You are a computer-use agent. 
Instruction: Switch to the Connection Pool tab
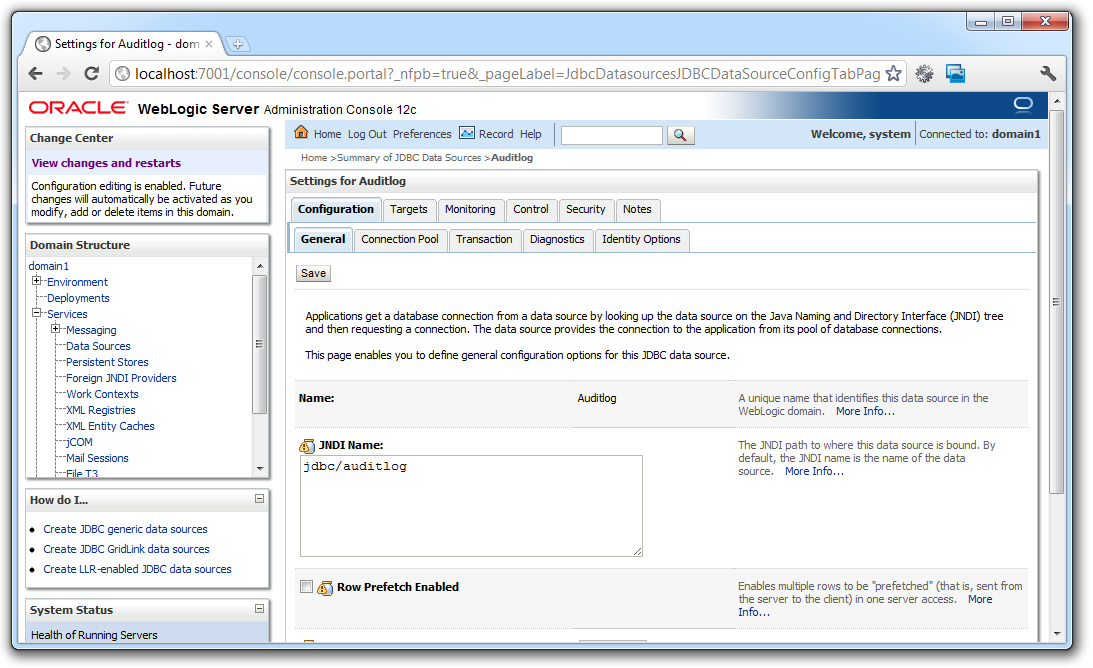coord(400,239)
